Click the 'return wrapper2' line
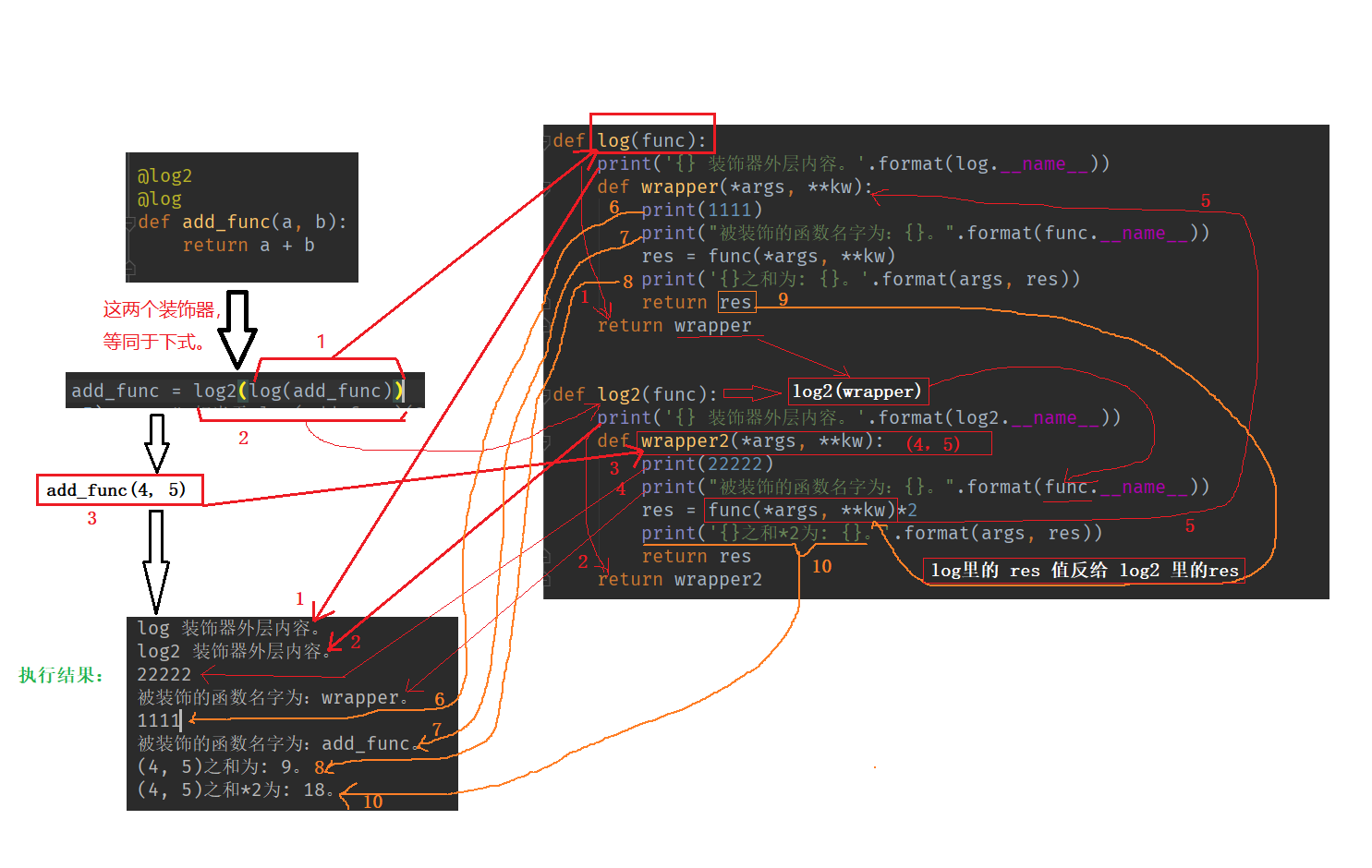The width and height of the screenshot is (1372, 868). (680, 579)
